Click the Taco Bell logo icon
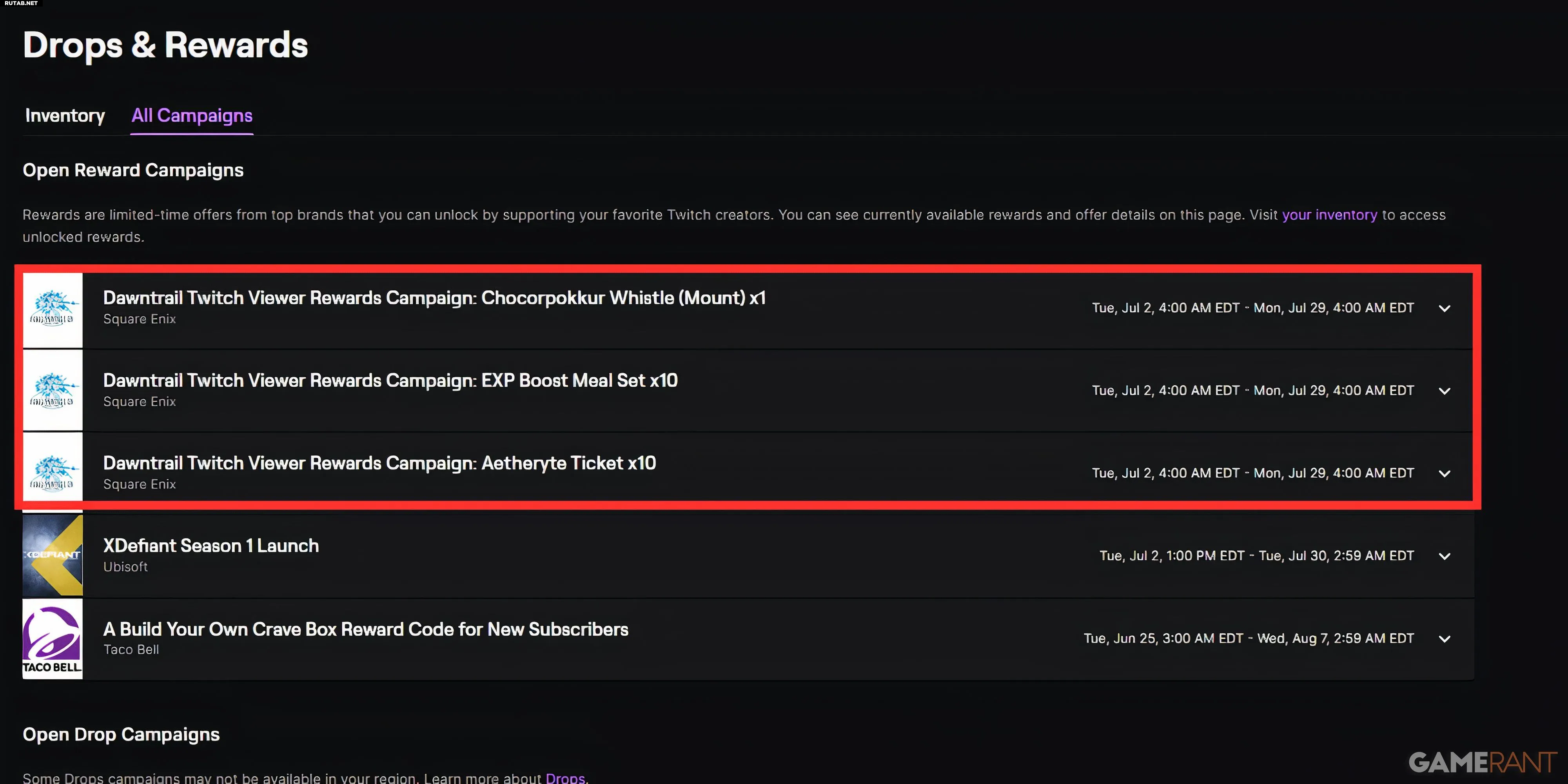This screenshot has height=784, width=1568. (53, 638)
